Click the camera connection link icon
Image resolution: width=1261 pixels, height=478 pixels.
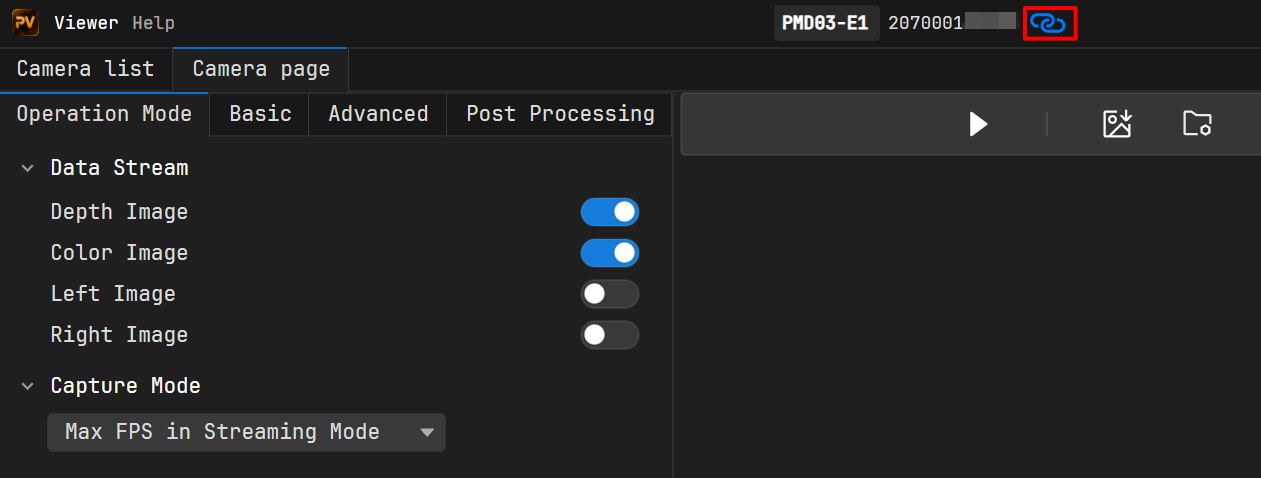1049,23
